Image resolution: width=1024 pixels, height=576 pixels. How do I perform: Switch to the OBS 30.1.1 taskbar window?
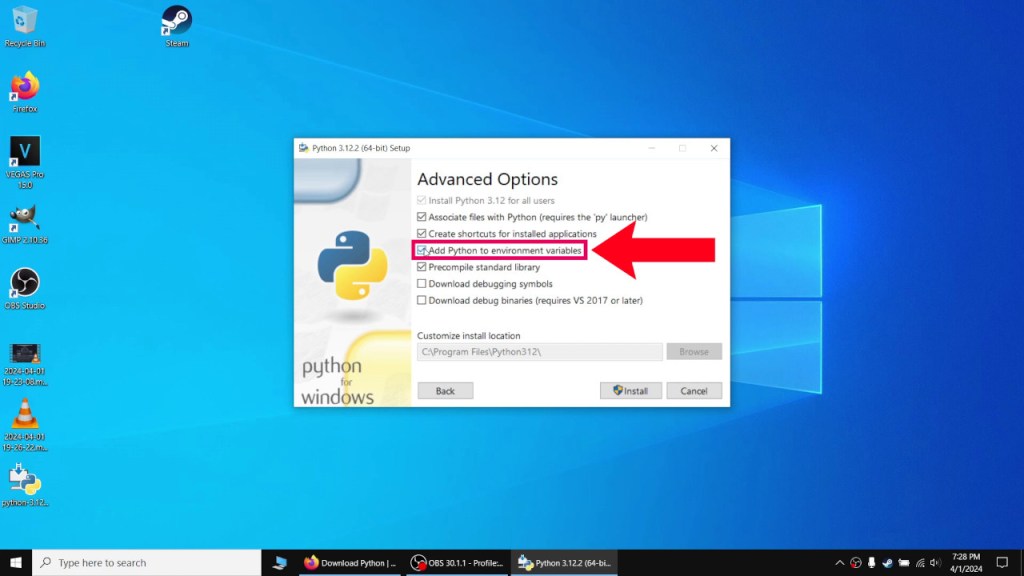455,562
